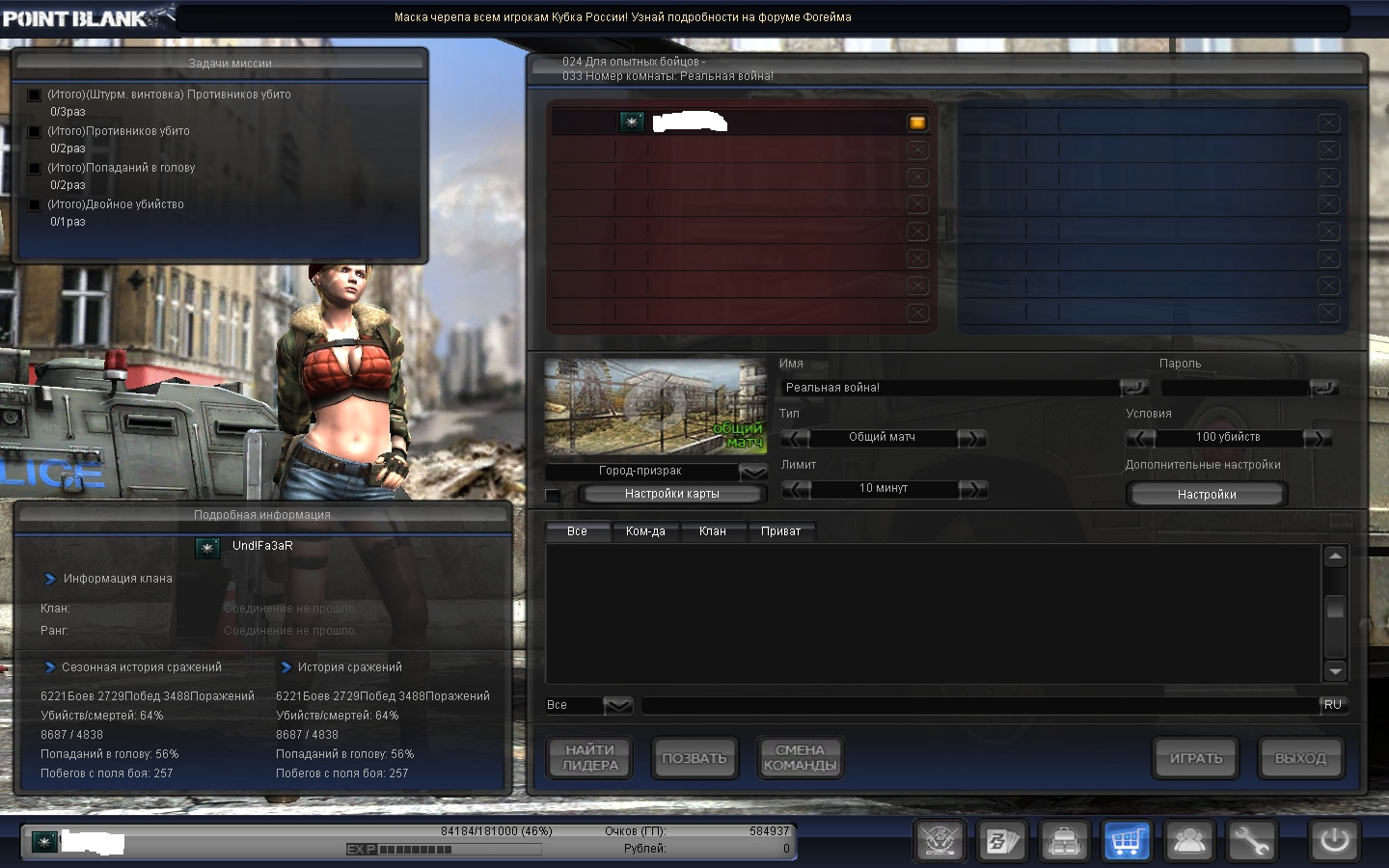Close the second red team slot
Viewport: 1389px width, 868px height.
(x=917, y=150)
